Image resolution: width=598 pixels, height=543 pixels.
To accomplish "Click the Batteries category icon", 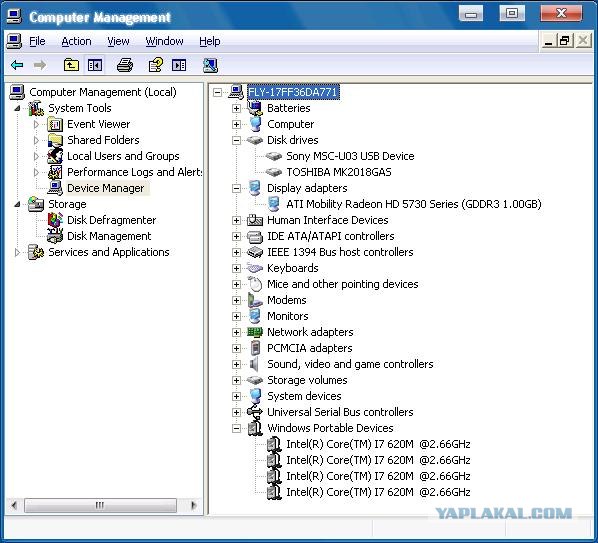I will click(255, 108).
